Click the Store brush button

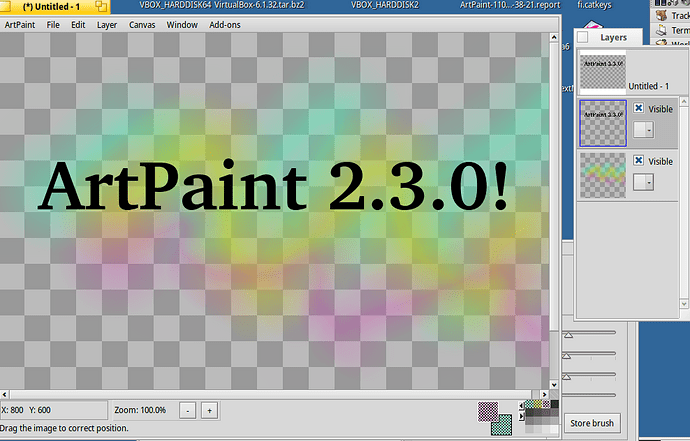[592, 423]
